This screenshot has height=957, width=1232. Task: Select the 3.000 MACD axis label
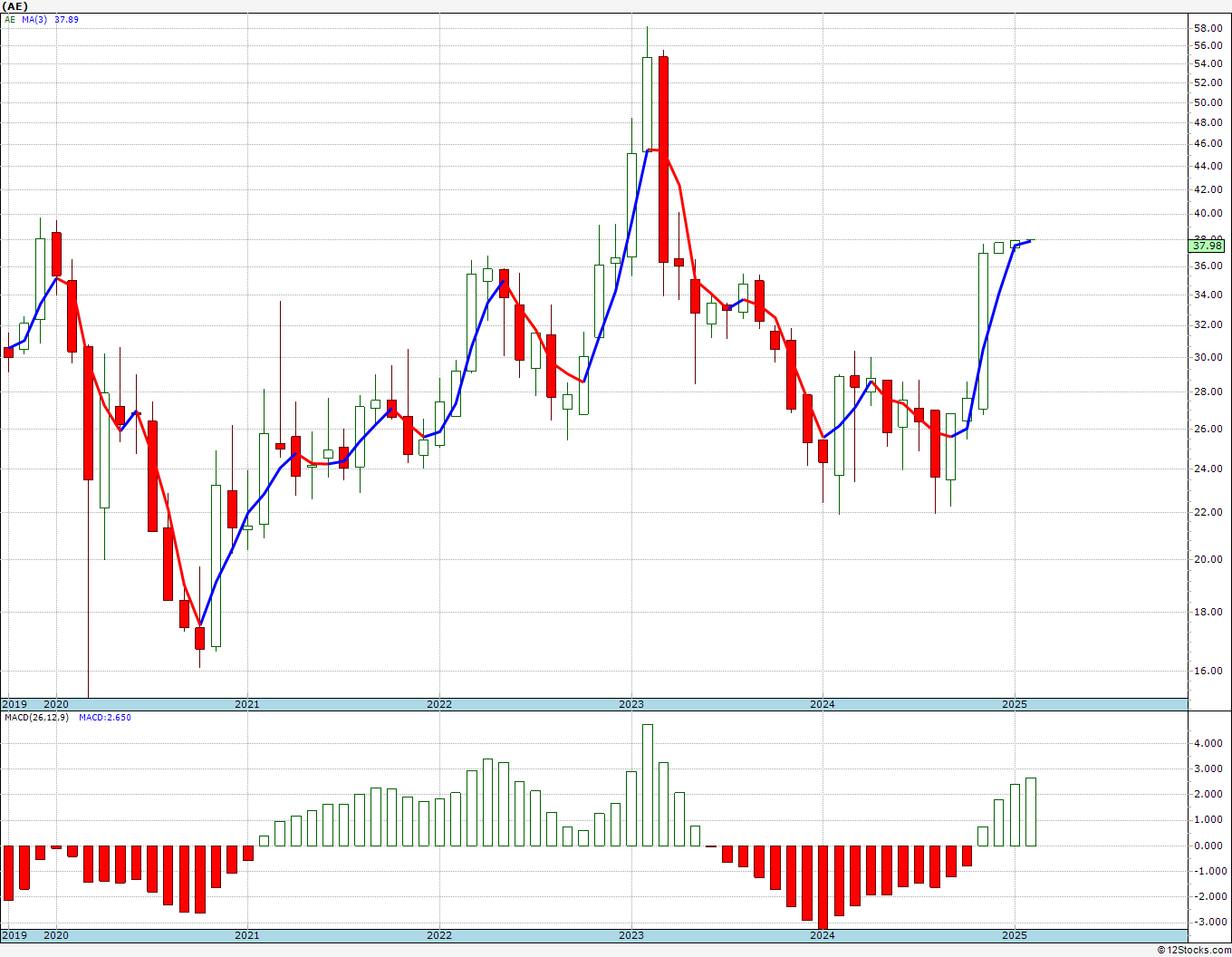(x=1209, y=768)
